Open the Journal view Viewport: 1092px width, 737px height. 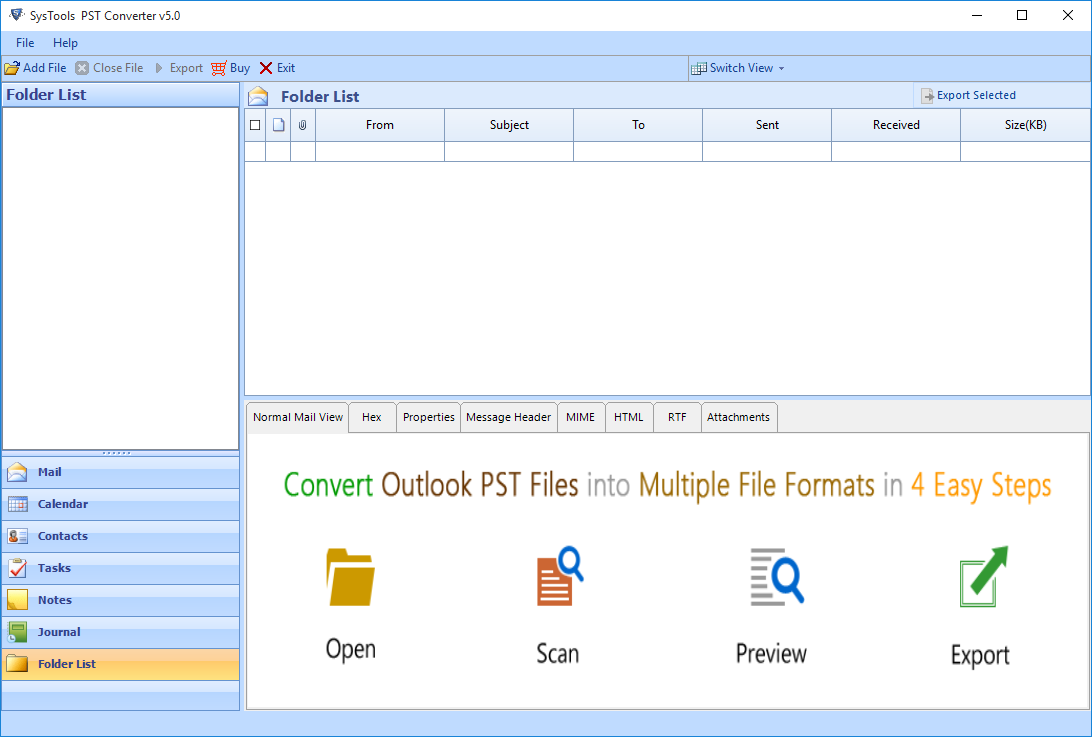(x=60, y=631)
